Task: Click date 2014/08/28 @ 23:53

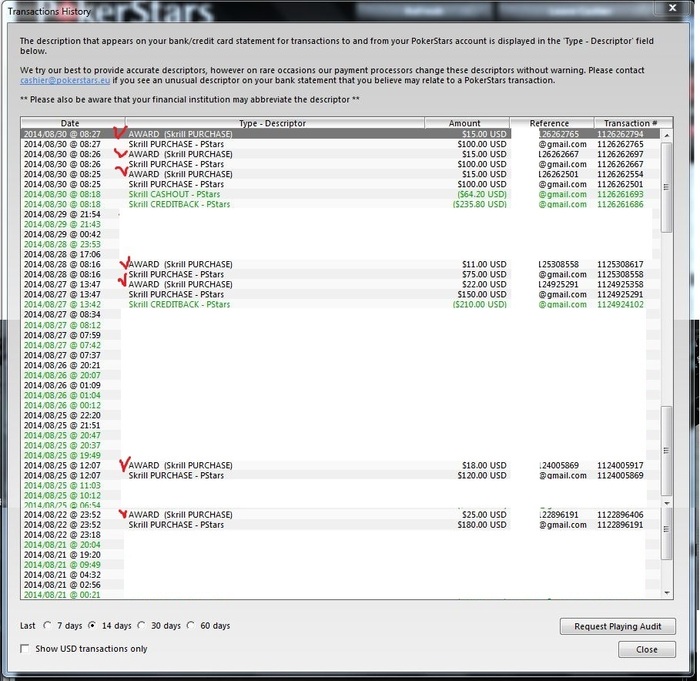Action: (62, 244)
